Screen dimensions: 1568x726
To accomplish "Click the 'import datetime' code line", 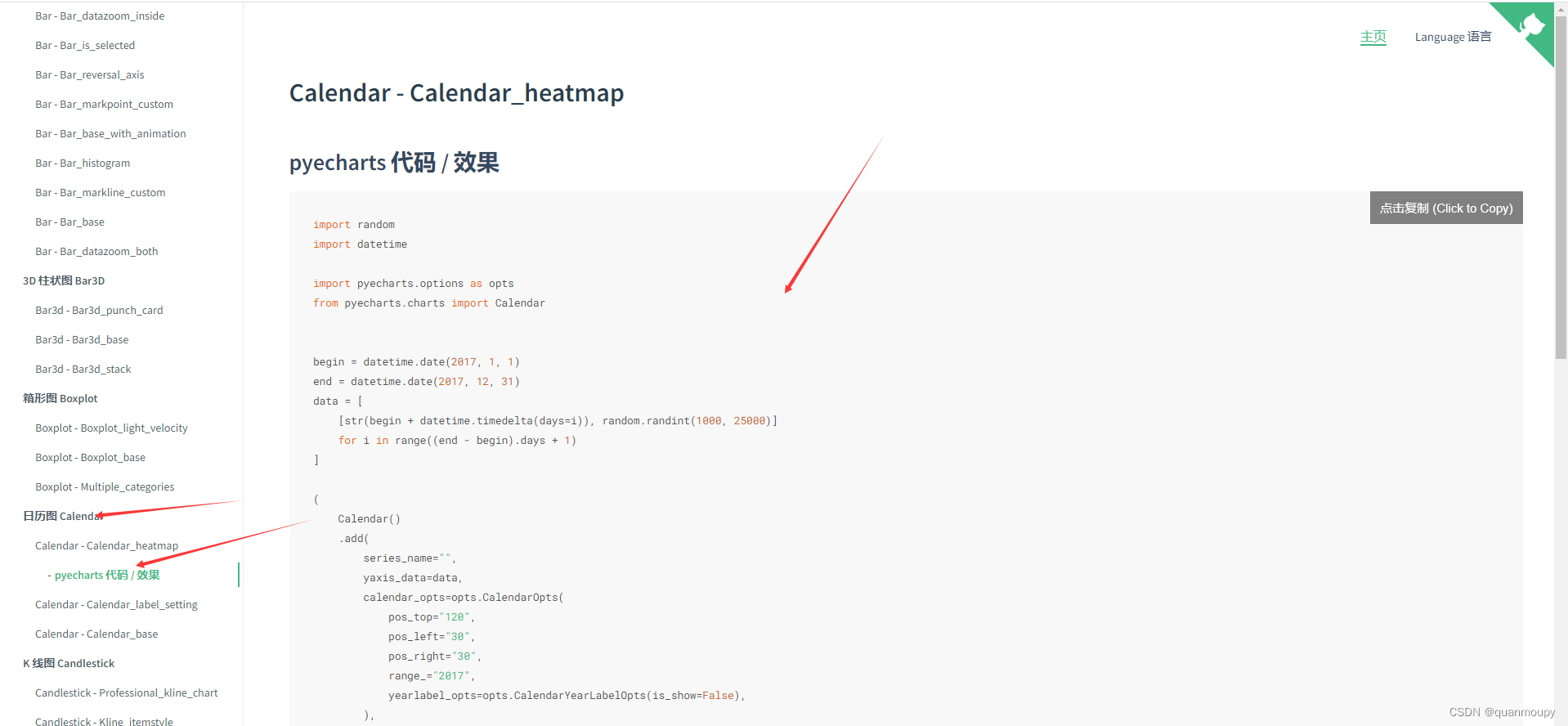I will click(x=360, y=244).
